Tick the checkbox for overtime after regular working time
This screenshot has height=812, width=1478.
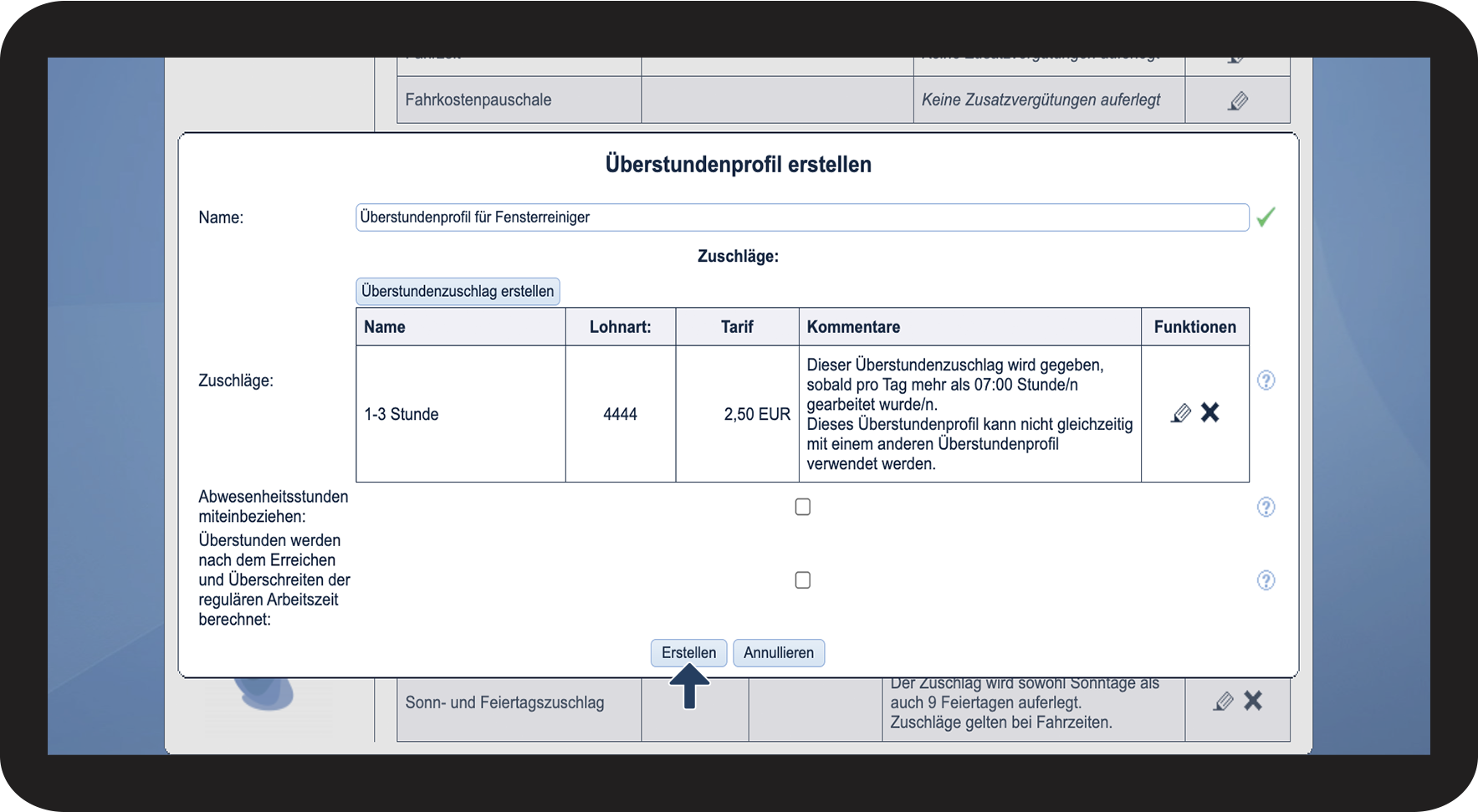click(803, 580)
